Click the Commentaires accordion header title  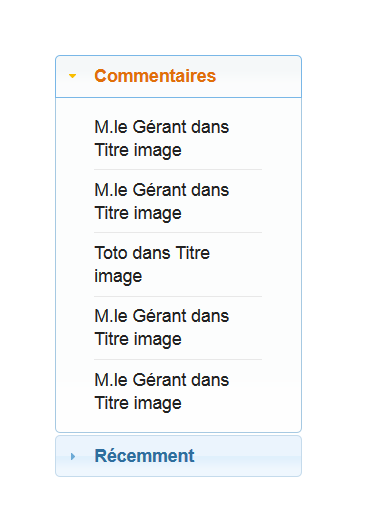coord(155,76)
